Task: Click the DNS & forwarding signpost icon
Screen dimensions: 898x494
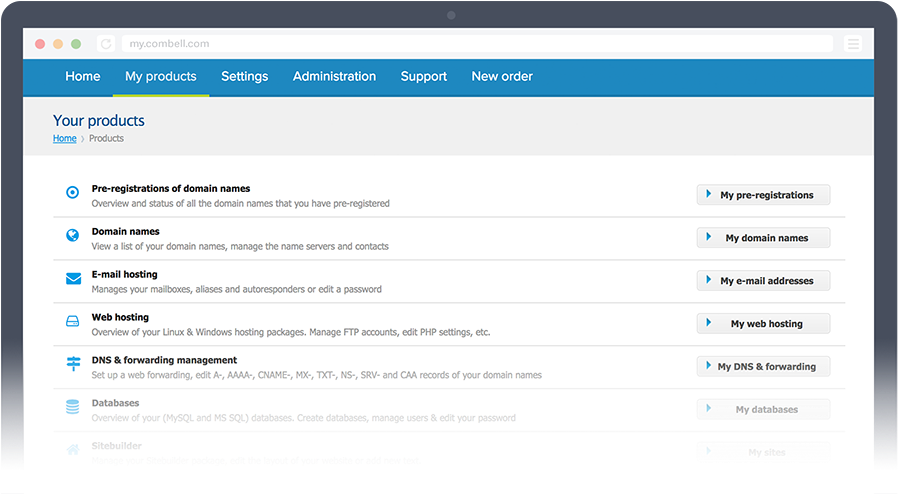Action: coord(73,364)
